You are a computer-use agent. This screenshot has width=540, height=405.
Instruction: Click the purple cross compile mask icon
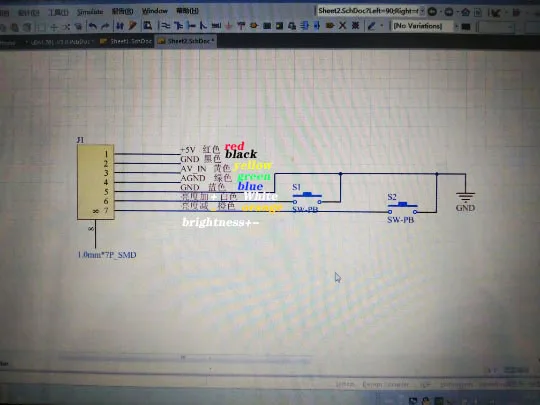355,26
